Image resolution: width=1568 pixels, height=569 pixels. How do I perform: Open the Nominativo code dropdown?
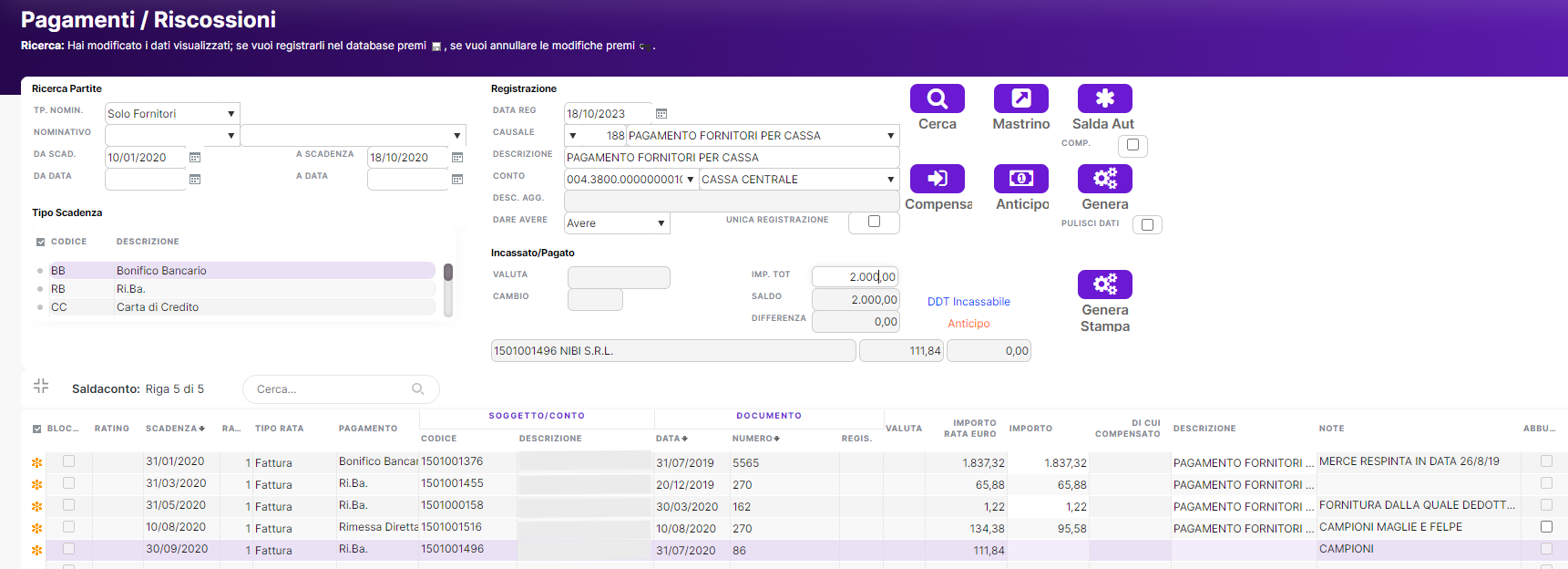coord(231,136)
